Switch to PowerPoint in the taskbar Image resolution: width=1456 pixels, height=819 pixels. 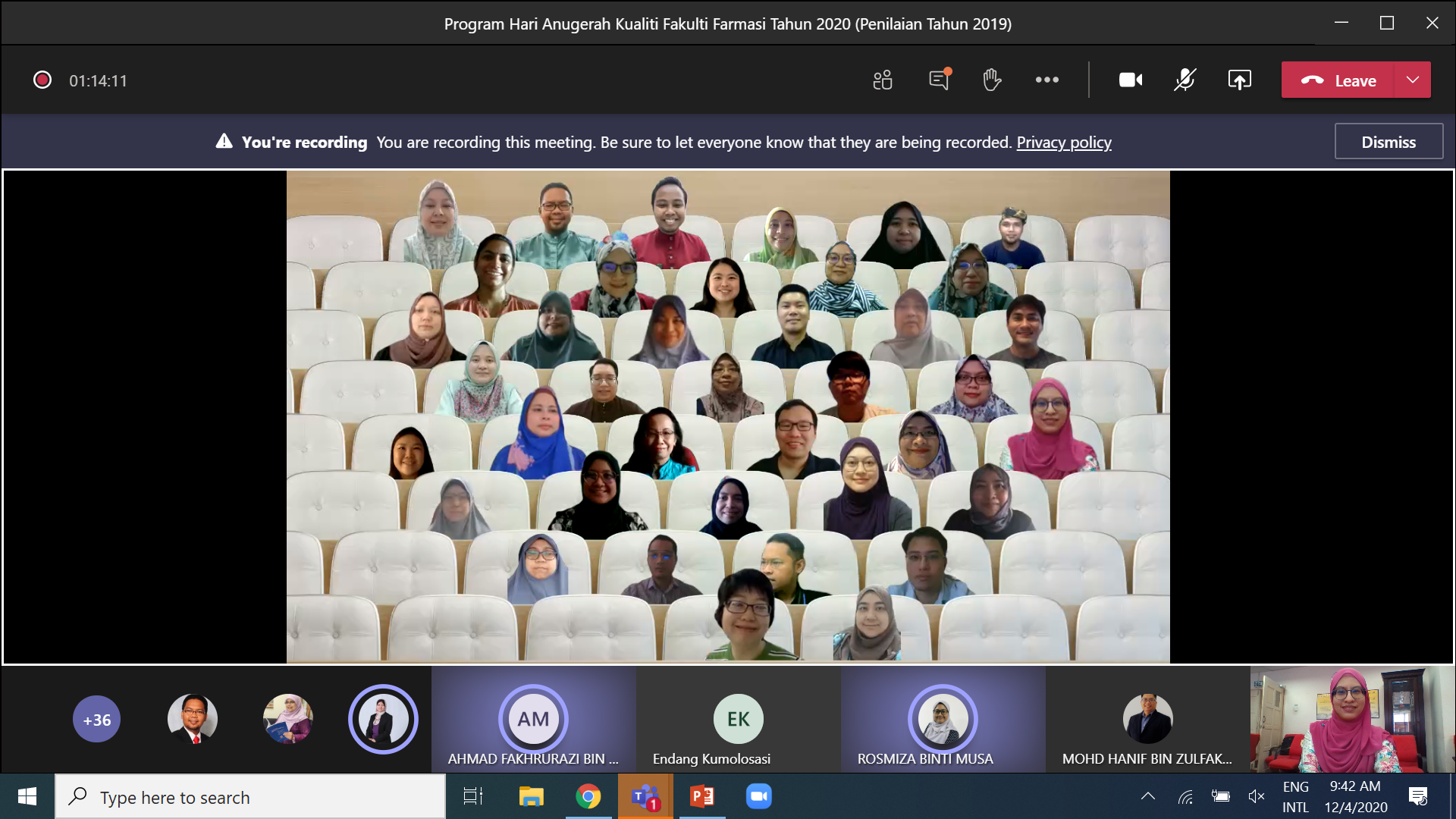pyautogui.click(x=702, y=796)
